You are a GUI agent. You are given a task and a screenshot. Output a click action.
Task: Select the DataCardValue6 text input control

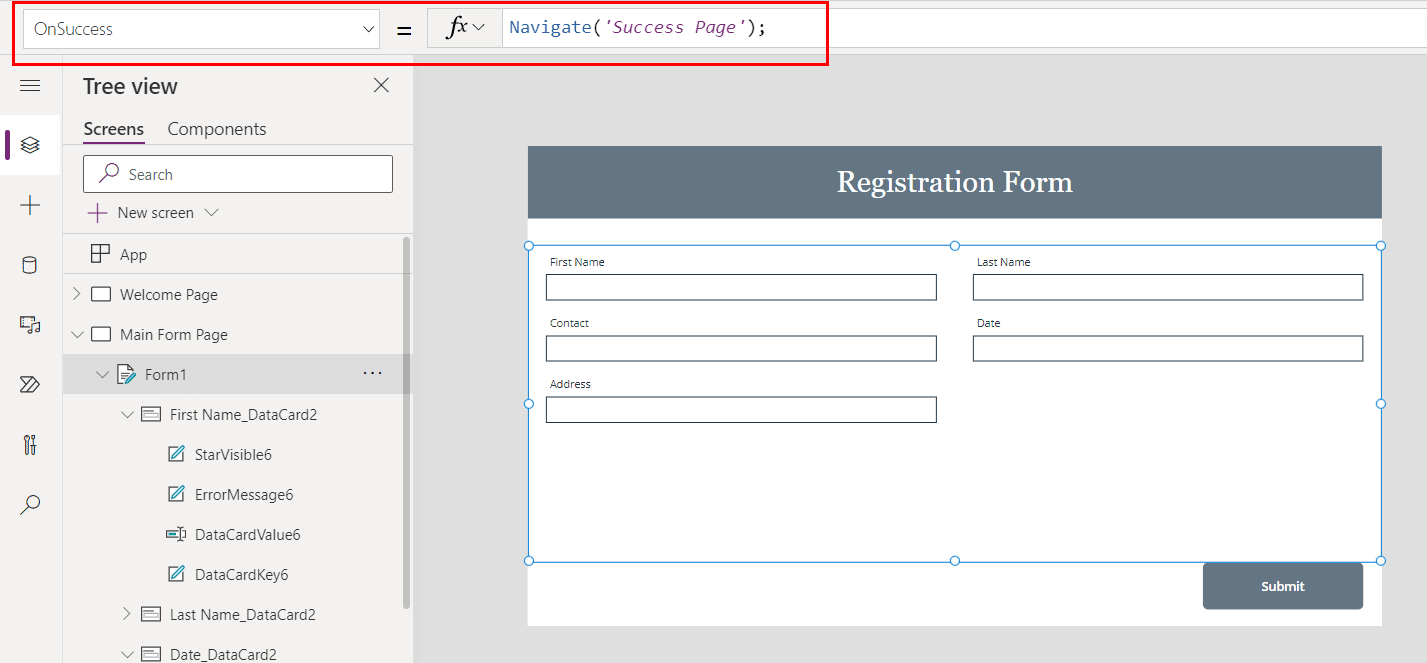click(248, 534)
